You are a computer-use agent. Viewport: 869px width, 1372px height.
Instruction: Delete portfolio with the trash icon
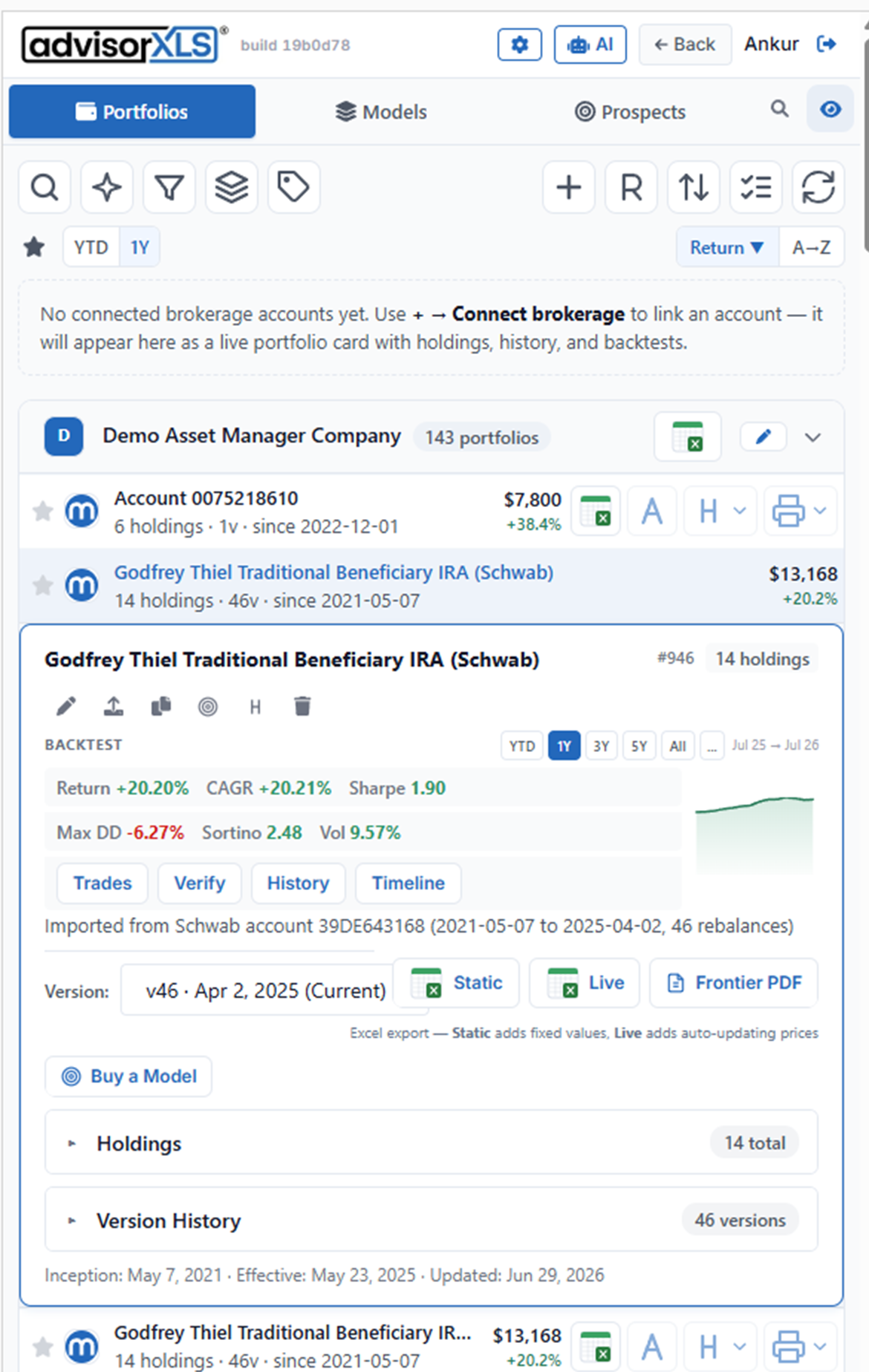(x=302, y=706)
